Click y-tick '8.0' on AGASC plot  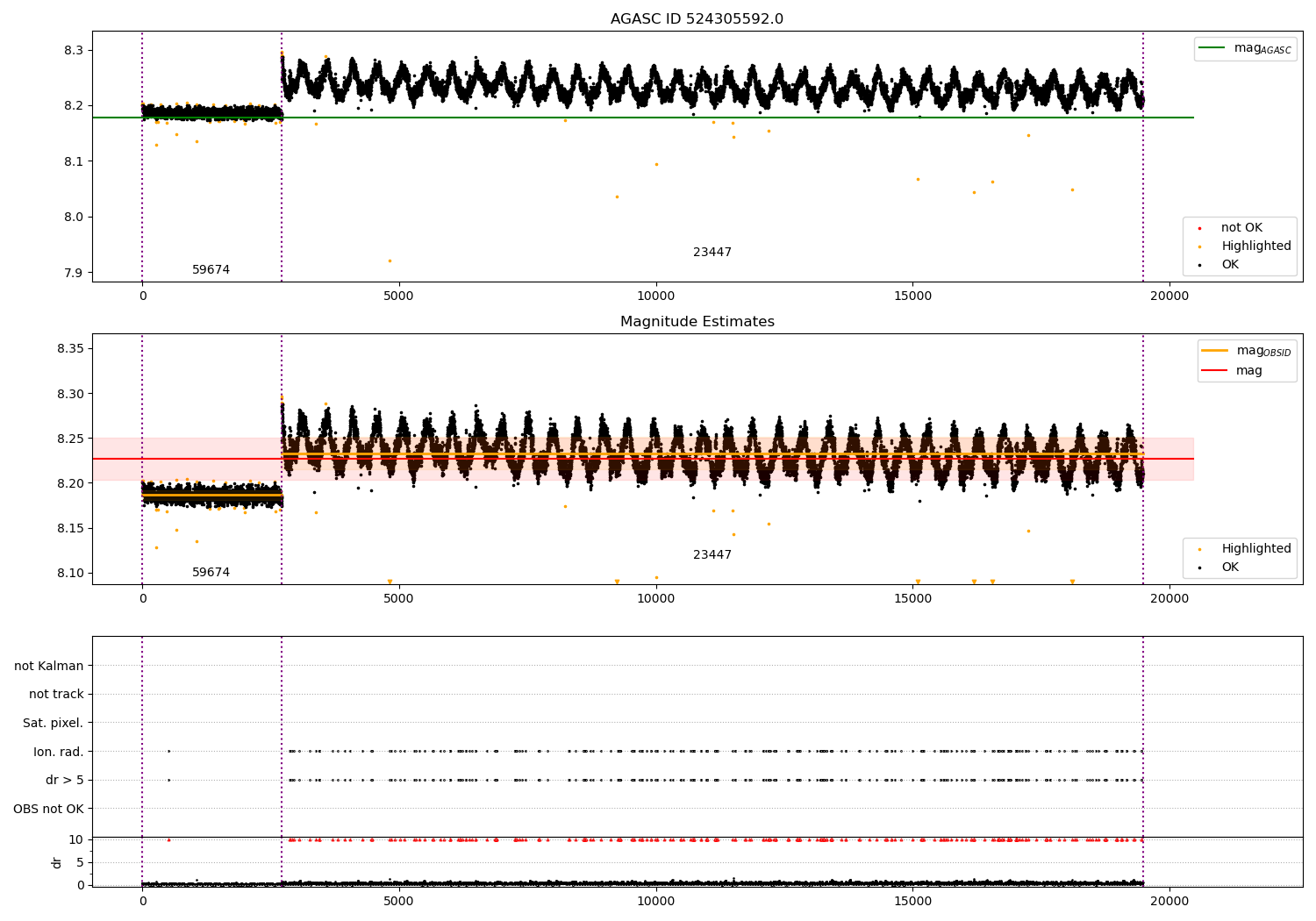click(x=74, y=218)
